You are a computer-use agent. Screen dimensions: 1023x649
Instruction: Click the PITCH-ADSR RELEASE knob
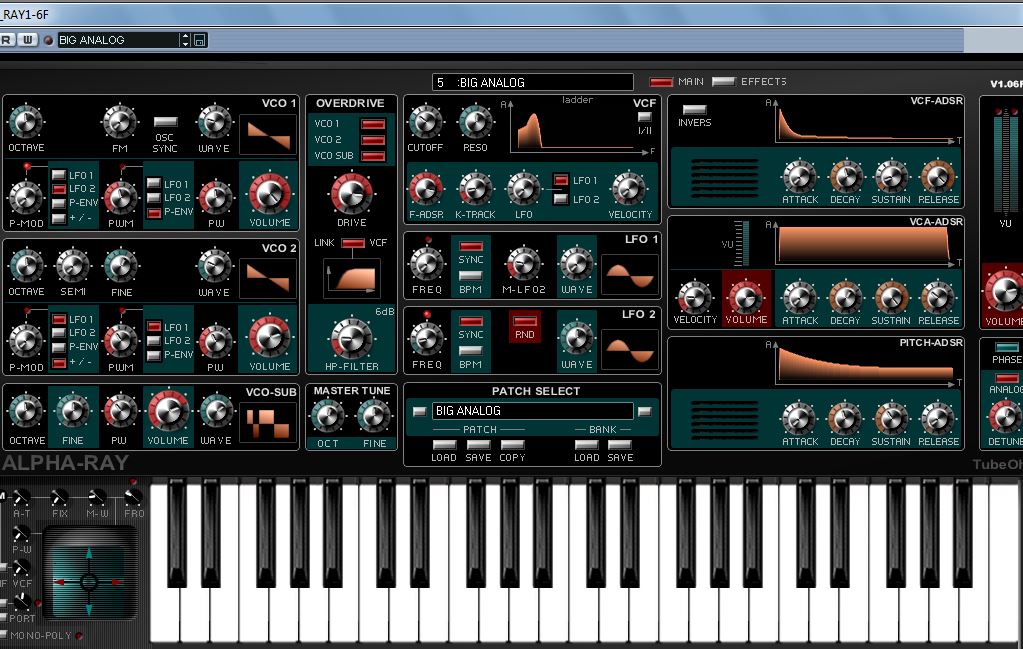tap(938, 418)
